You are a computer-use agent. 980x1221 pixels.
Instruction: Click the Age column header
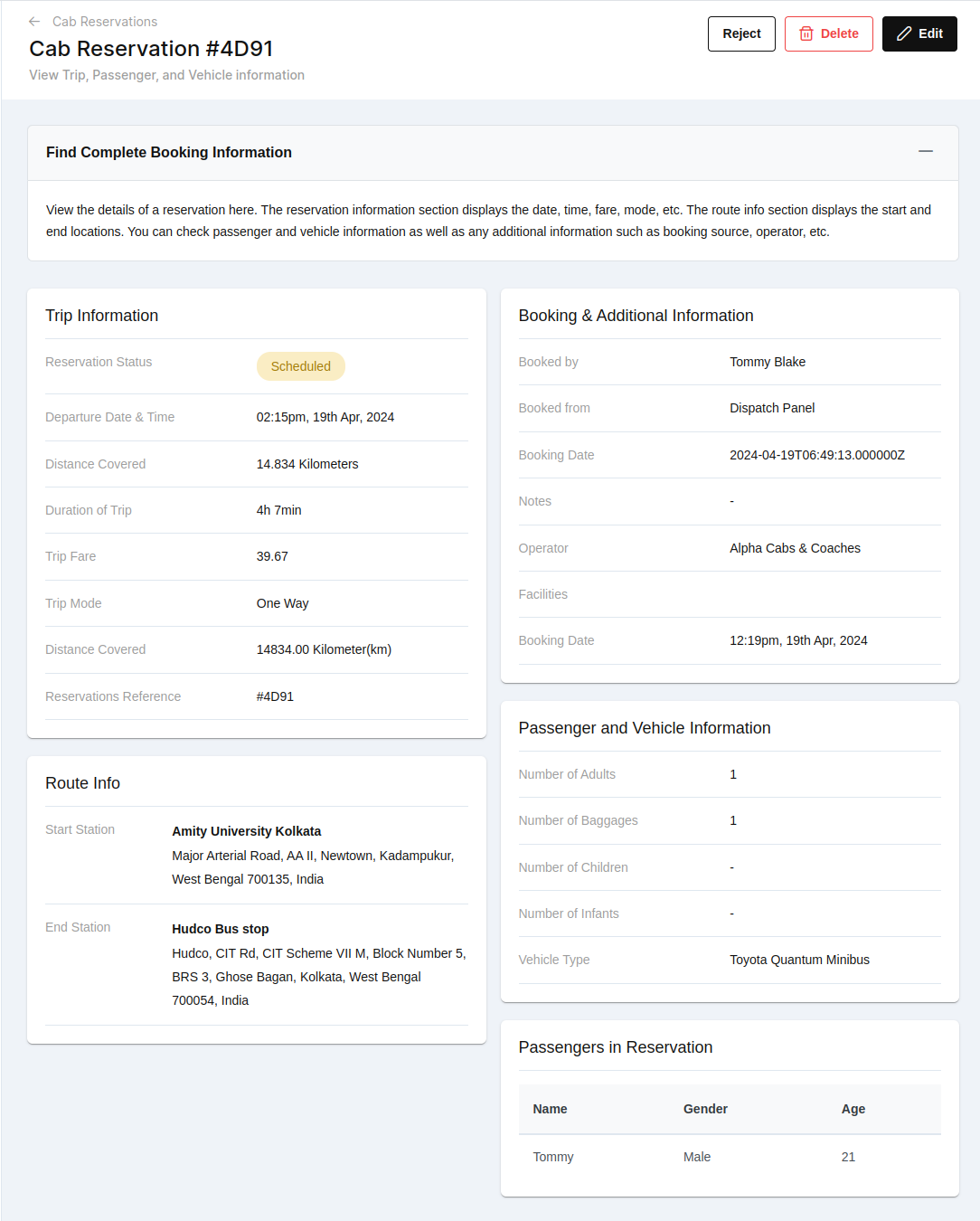coord(853,1109)
